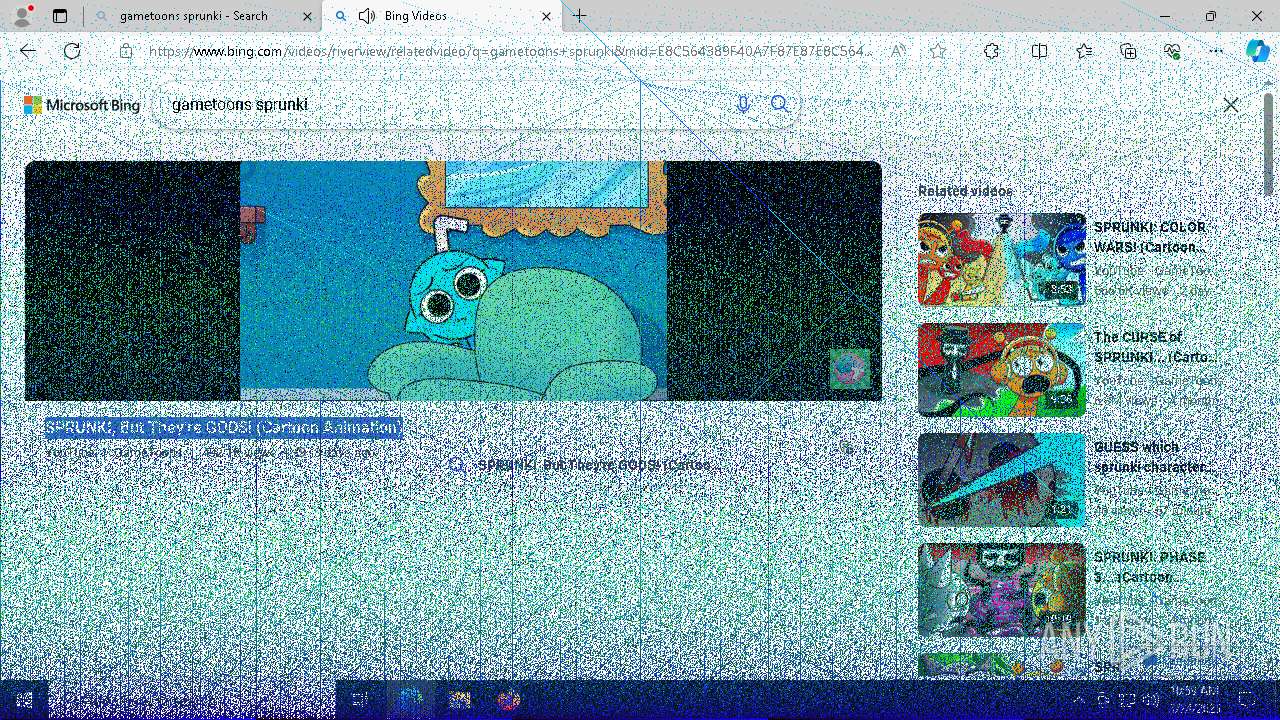This screenshot has width=1280, height=720.
Task: Open the browser Extensions menu
Action: [x=991, y=51]
